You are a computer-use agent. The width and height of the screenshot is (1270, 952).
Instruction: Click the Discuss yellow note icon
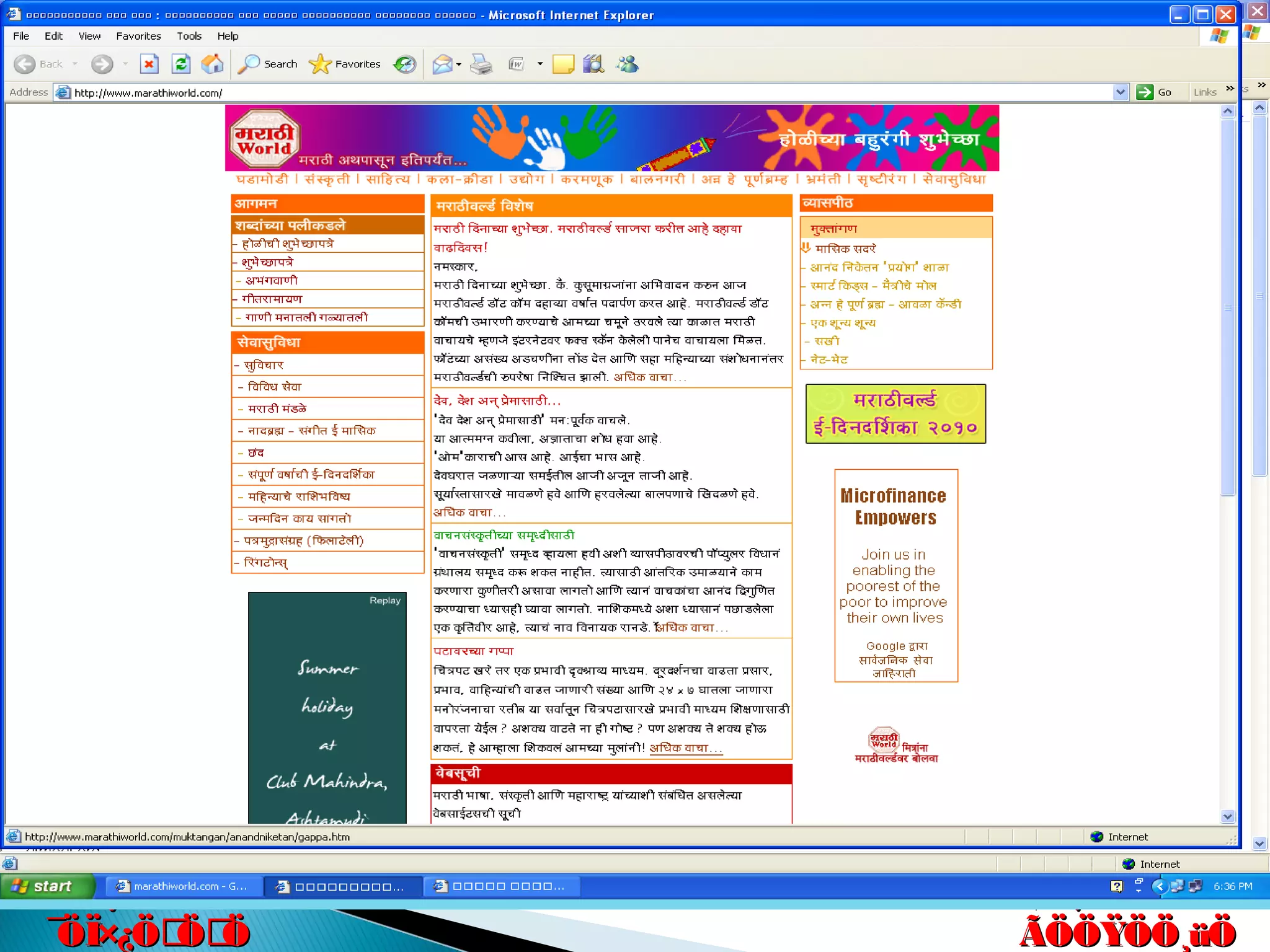tap(563, 64)
